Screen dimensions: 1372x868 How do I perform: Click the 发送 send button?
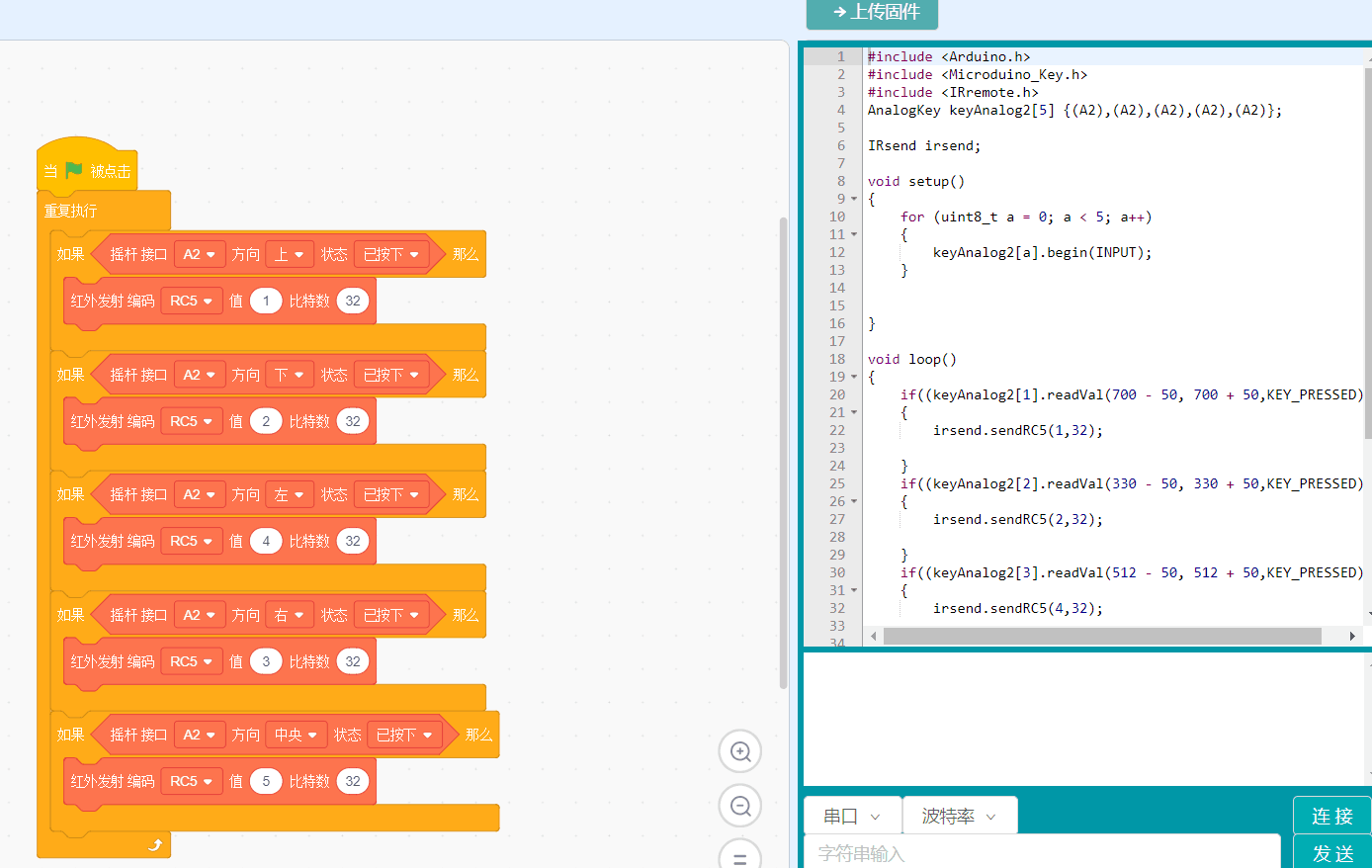point(1331,853)
